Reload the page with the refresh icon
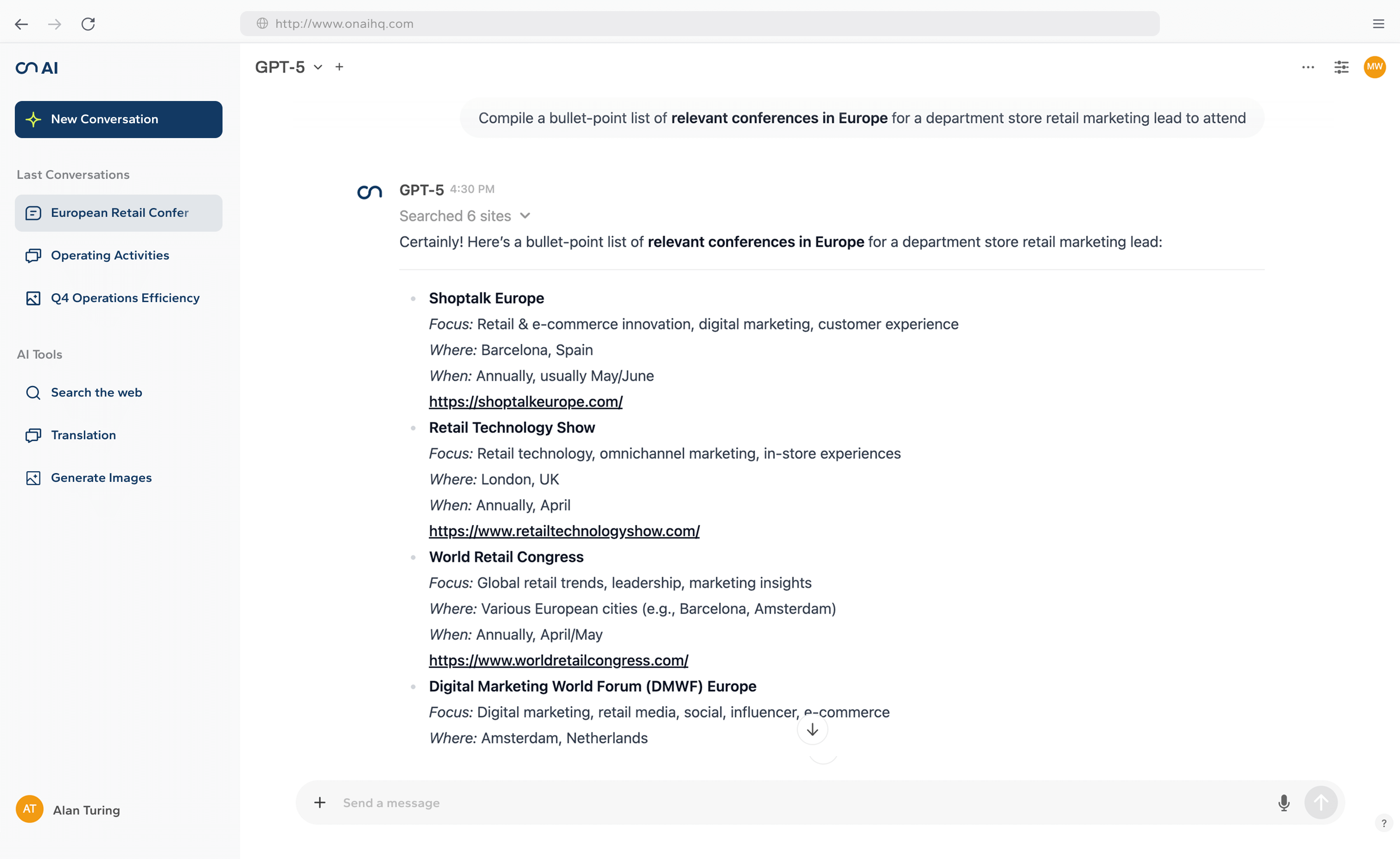This screenshot has width=1400, height=859. [x=88, y=24]
